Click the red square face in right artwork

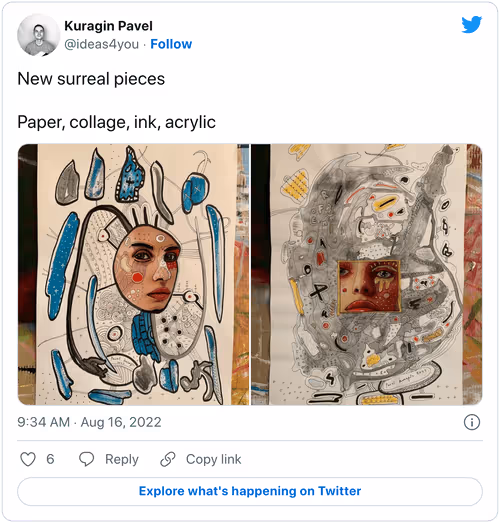coord(369,287)
